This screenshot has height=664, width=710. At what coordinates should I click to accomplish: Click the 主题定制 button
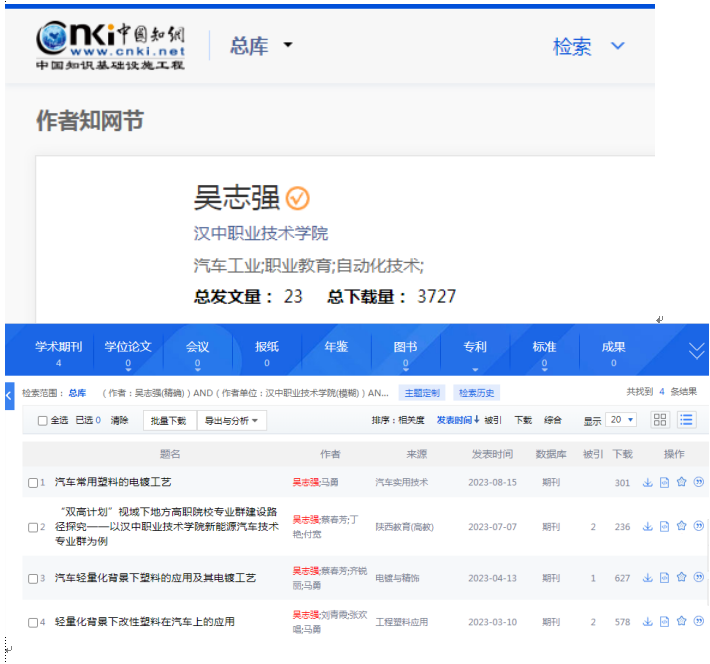click(422, 393)
